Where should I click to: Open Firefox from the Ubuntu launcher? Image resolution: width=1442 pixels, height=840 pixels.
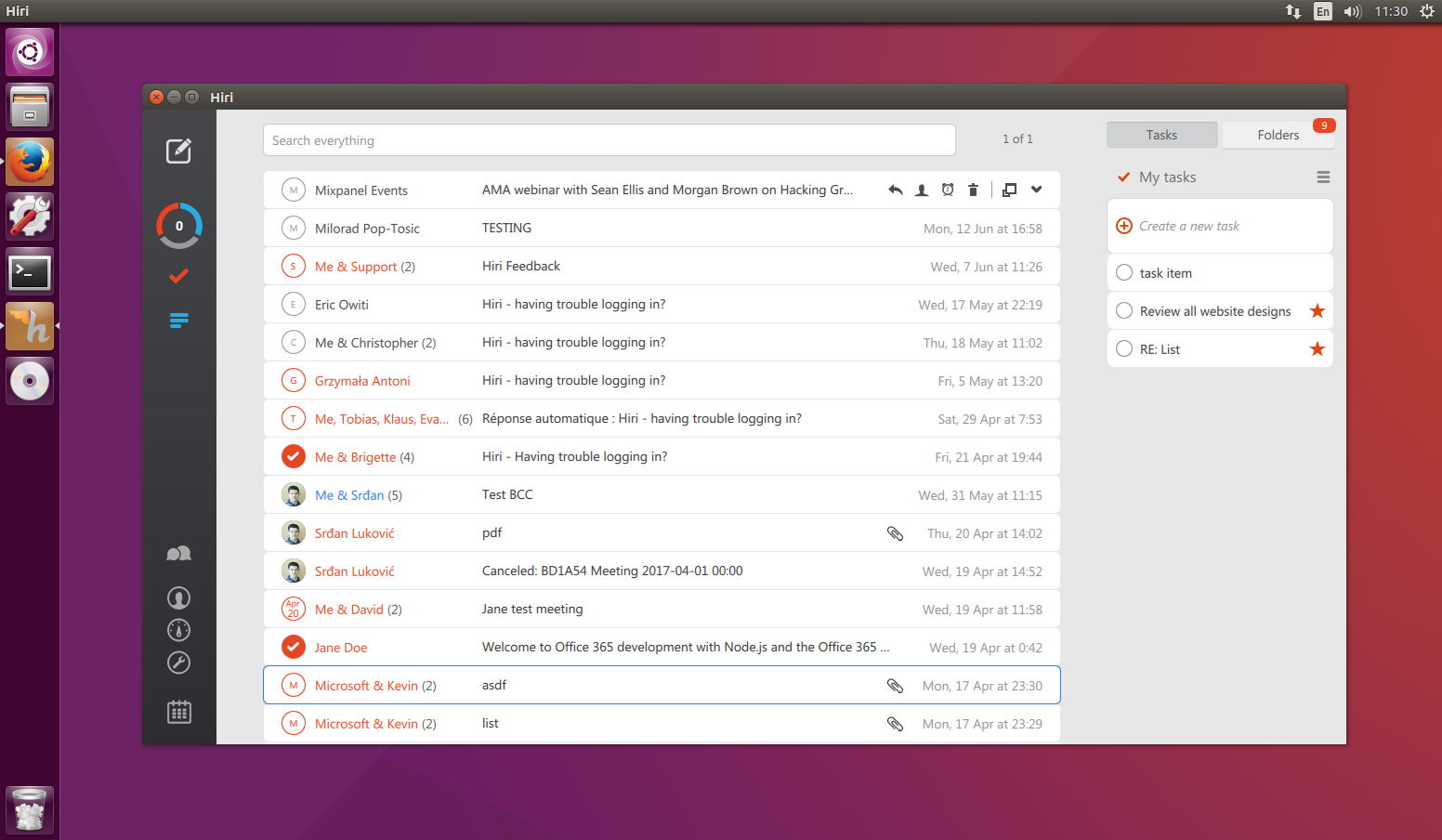point(30,162)
